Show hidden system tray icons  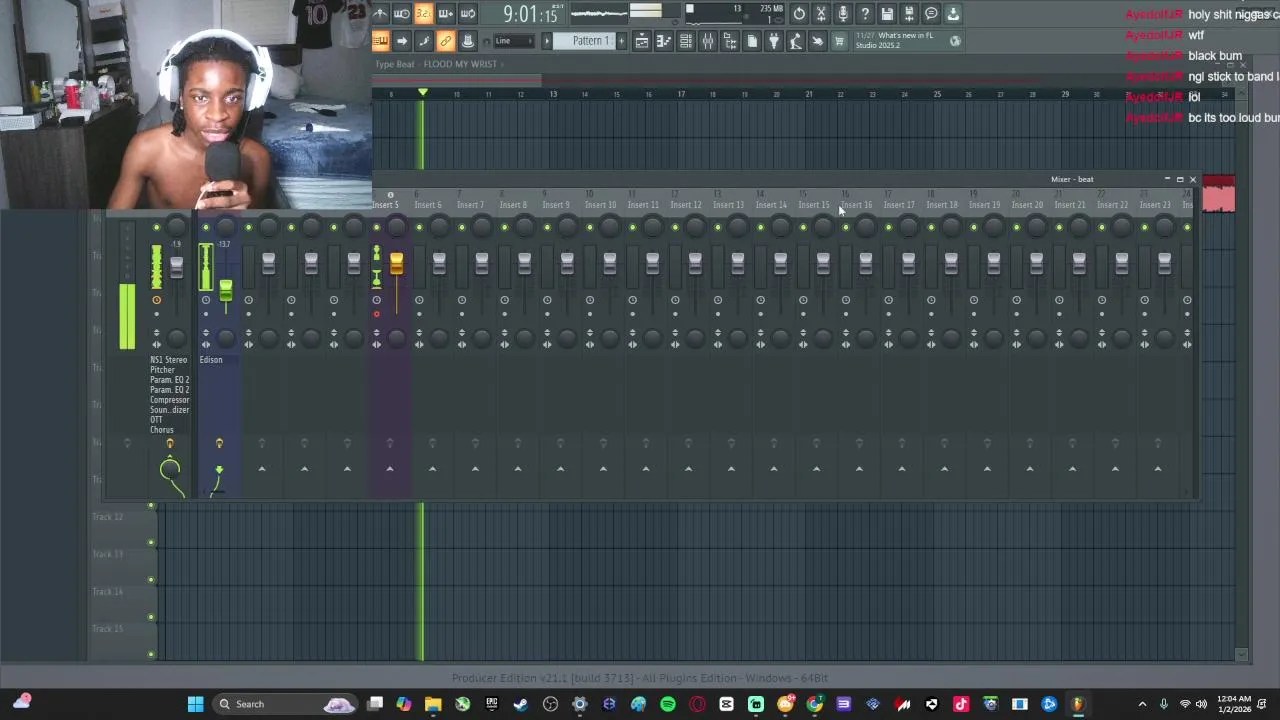1142,704
